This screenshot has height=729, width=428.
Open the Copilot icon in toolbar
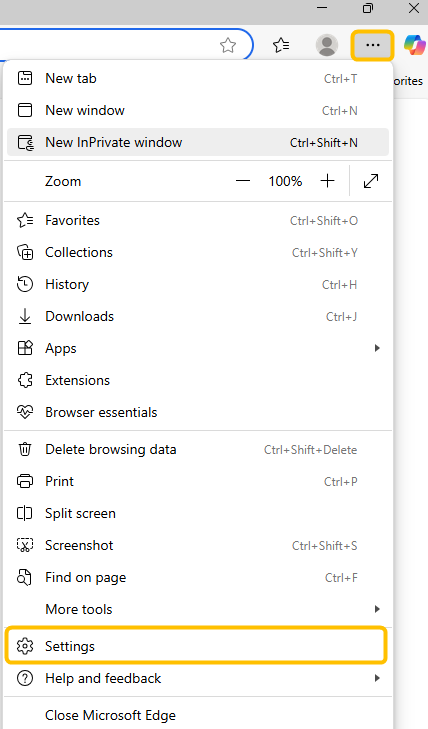click(x=415, y=45)
